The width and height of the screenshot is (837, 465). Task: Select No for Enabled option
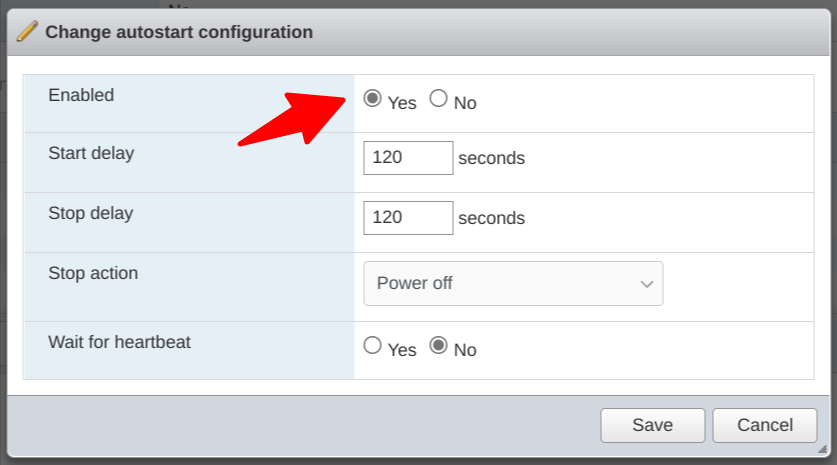click(438, 99)
